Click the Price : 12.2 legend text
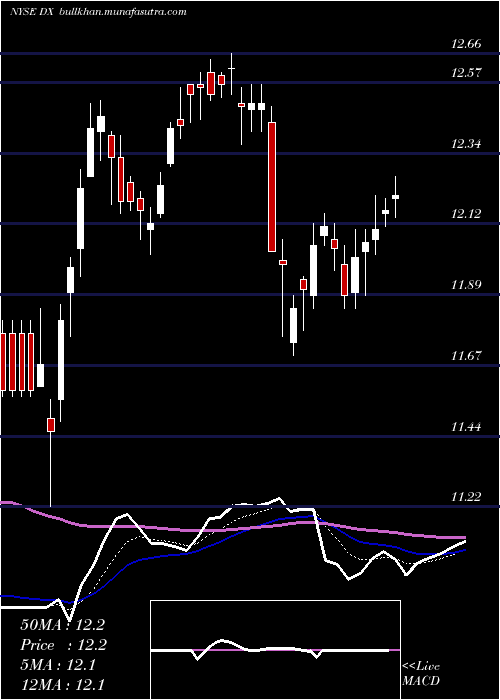Image resolution: width=500 pixels, height=700 pixels. click(x=62, y=645)
